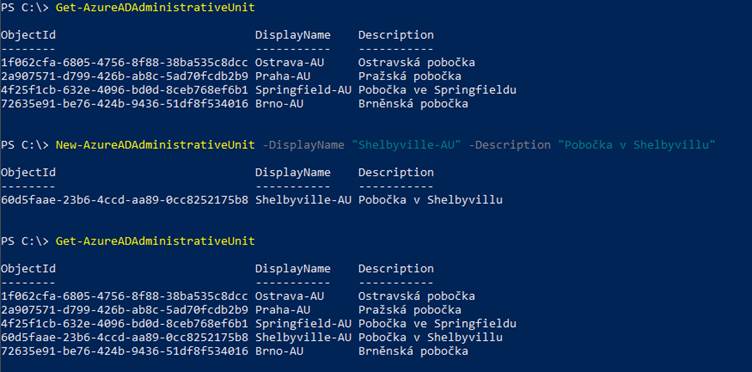
Task: Click the last Get-AzureADAdministrativeUnit command
Action: [155, 241]
